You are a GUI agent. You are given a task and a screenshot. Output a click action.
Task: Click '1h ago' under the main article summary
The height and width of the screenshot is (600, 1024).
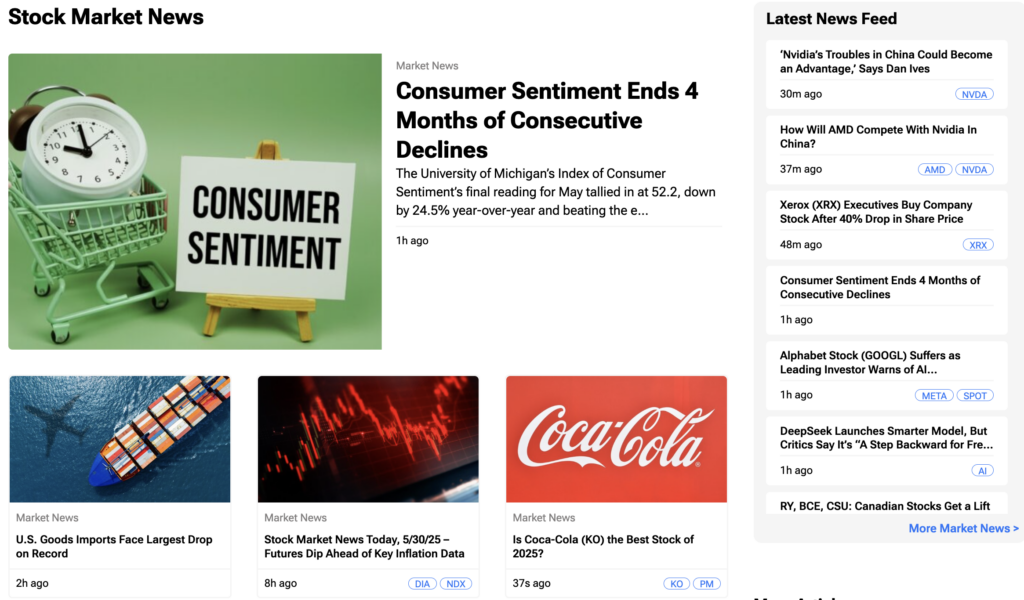pos(412,240)
